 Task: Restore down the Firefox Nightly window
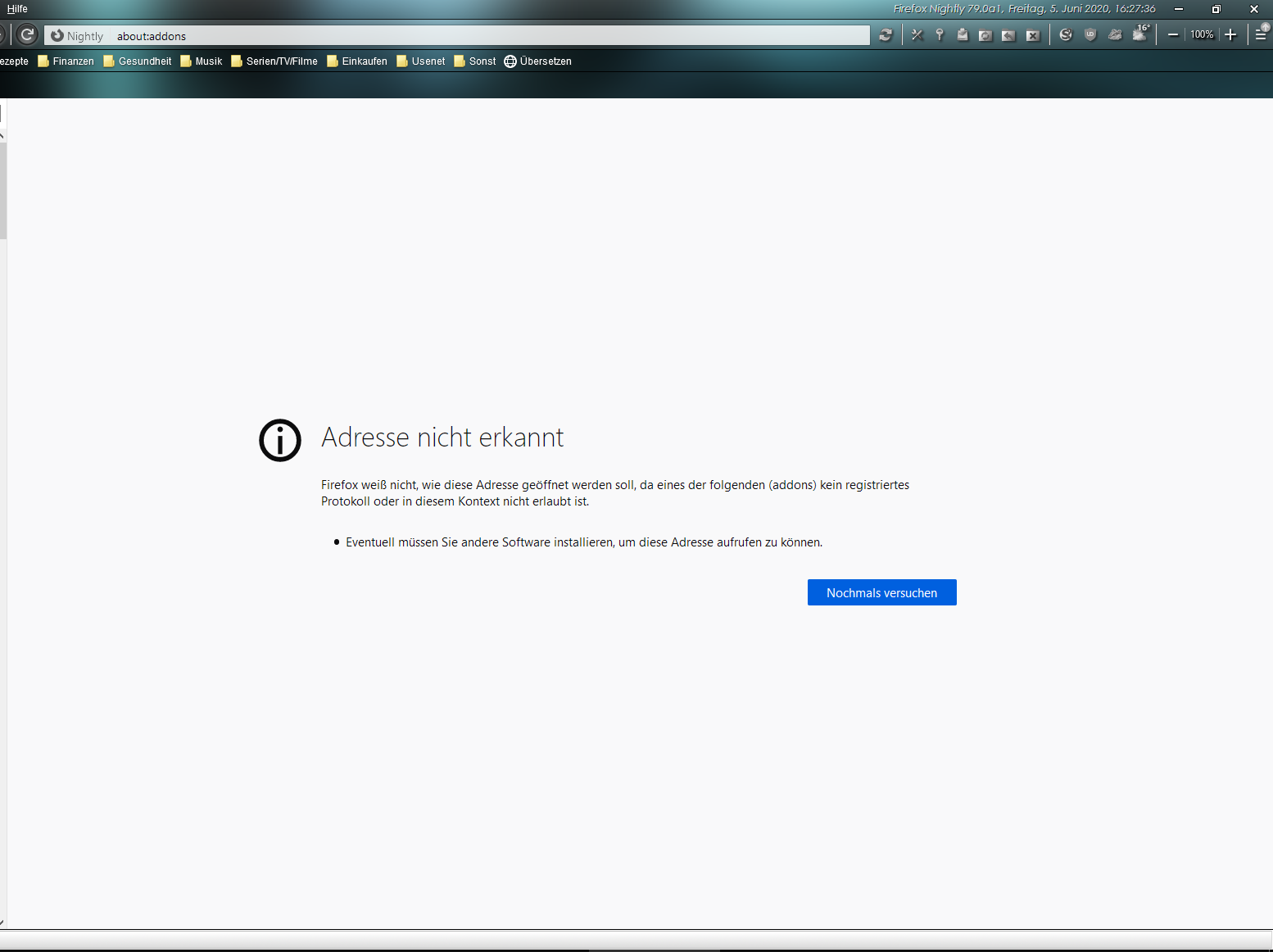pos(1216,9)
